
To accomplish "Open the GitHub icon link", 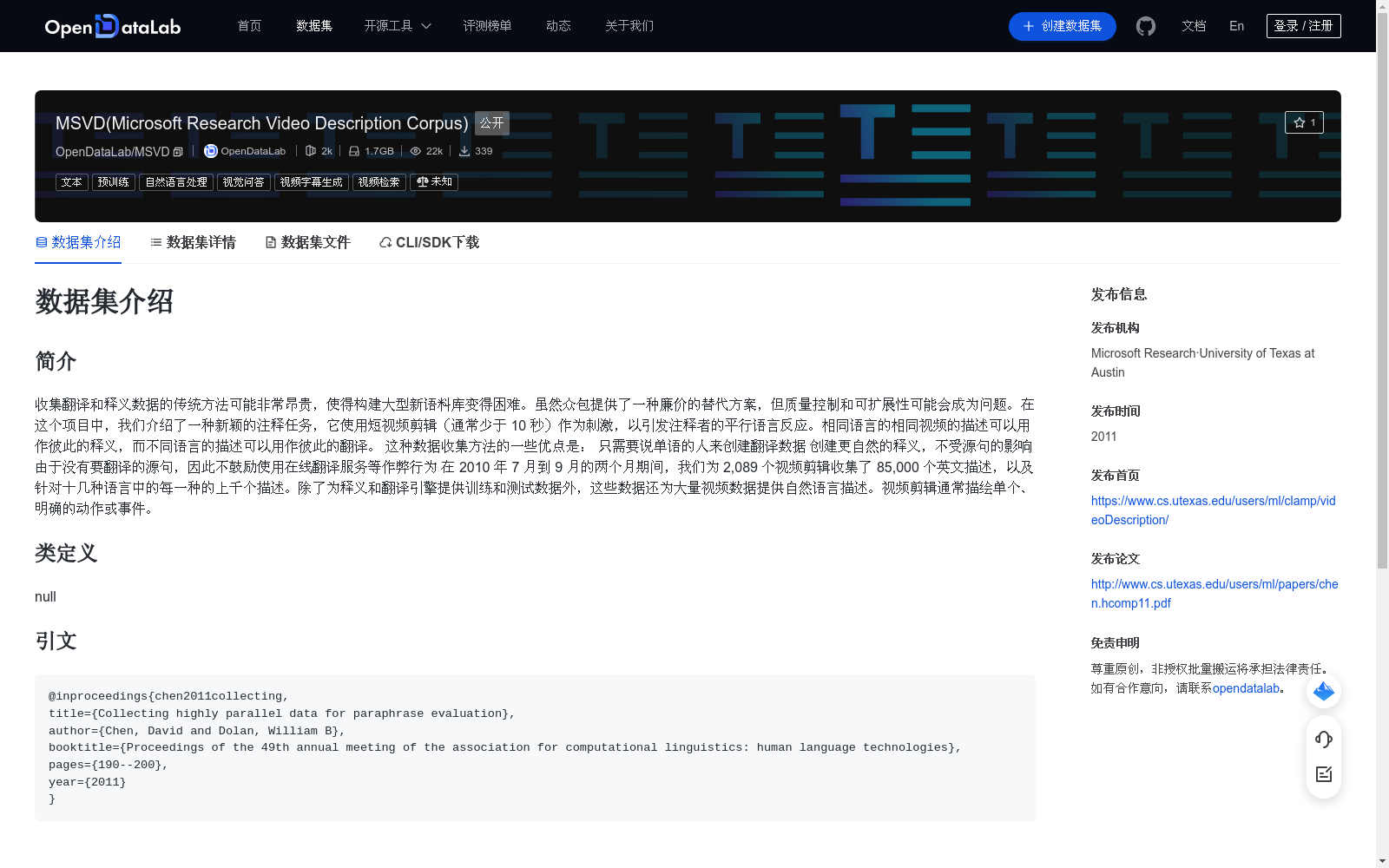I will click(x=1146, y=26).
